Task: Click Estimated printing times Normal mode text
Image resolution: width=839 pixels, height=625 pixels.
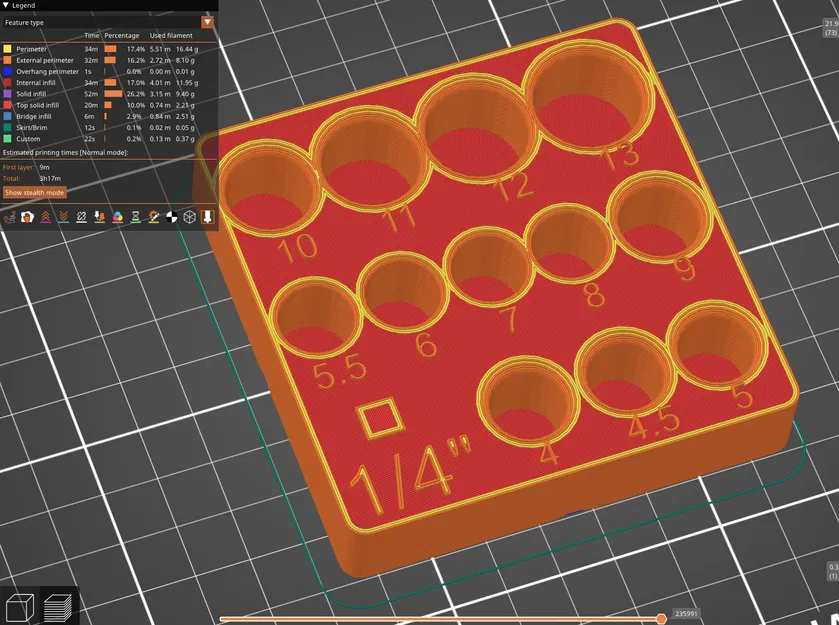Action: [65, 153]
